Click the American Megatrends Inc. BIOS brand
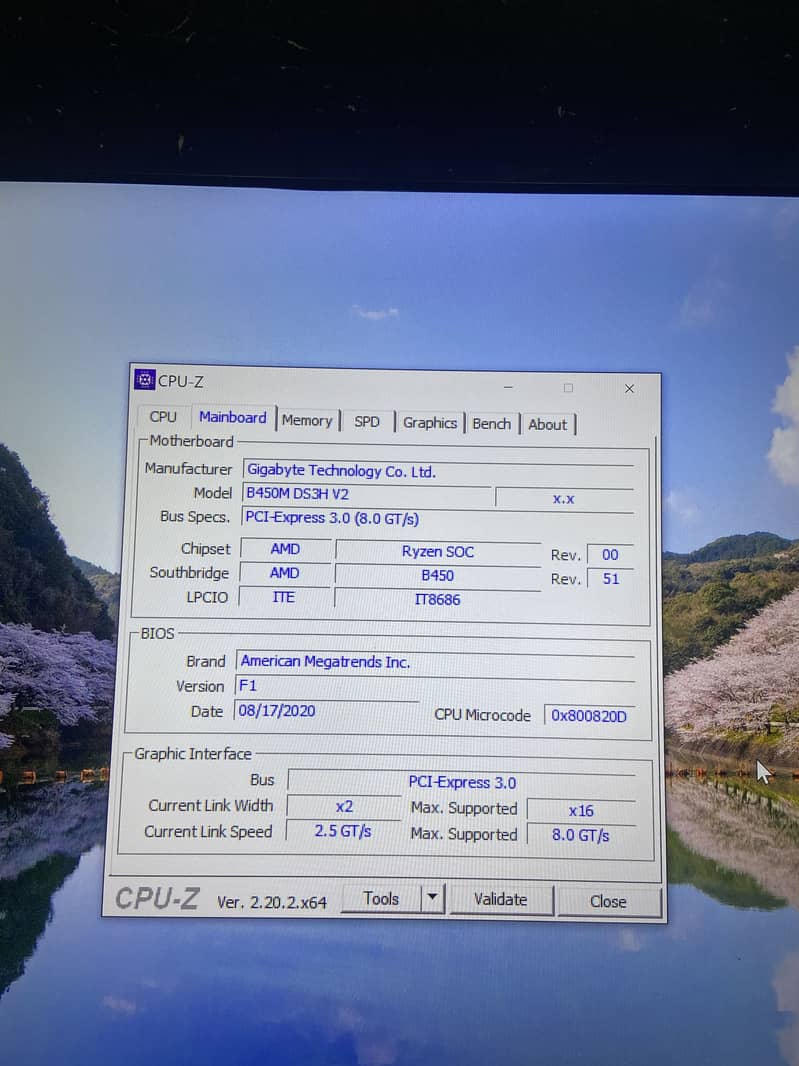 435,661
